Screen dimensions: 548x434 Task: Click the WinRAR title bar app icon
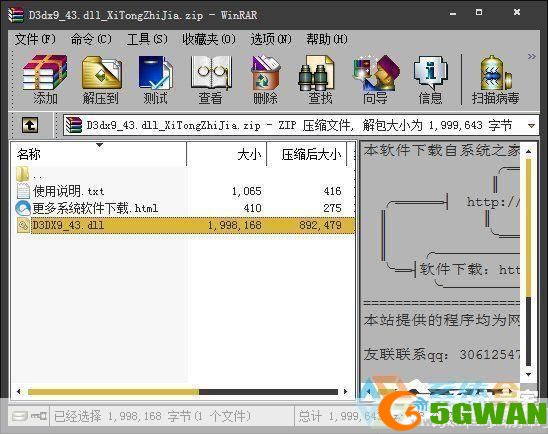click(16, 15)
